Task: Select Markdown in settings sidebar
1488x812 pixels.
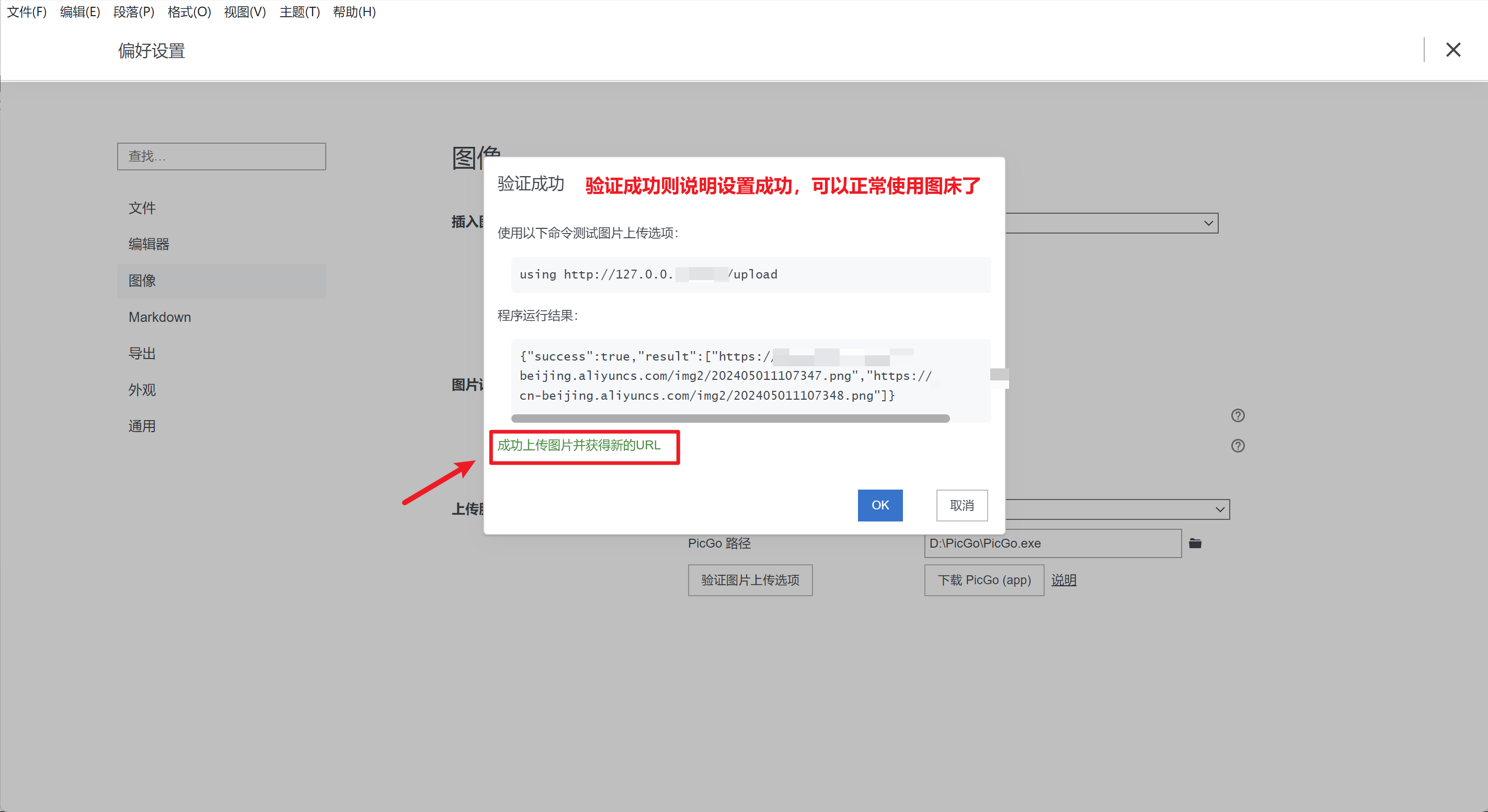Action: pyautogui.click(x=221, y=317)
